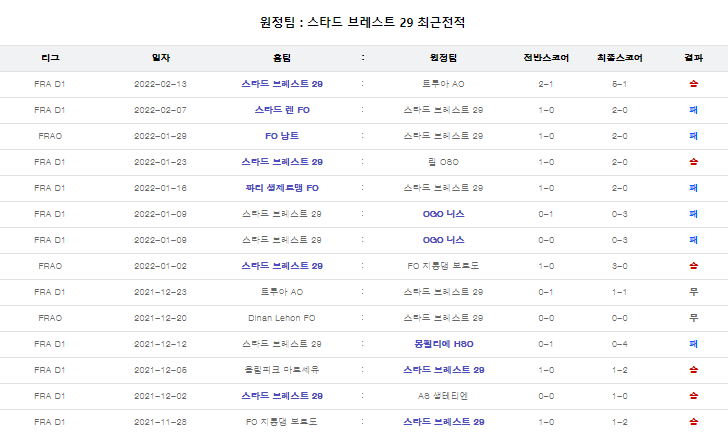Open home team FC 낭트

pyautogui.click(x=282, y=136)
